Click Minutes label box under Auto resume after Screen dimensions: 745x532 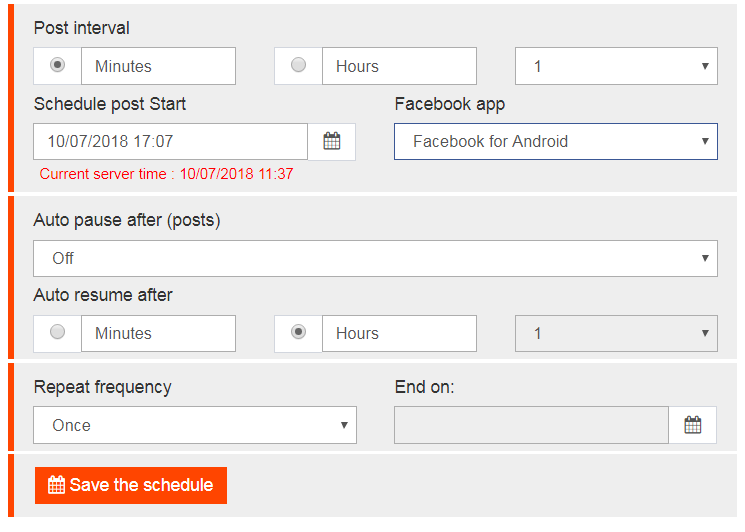click(158, 333)
